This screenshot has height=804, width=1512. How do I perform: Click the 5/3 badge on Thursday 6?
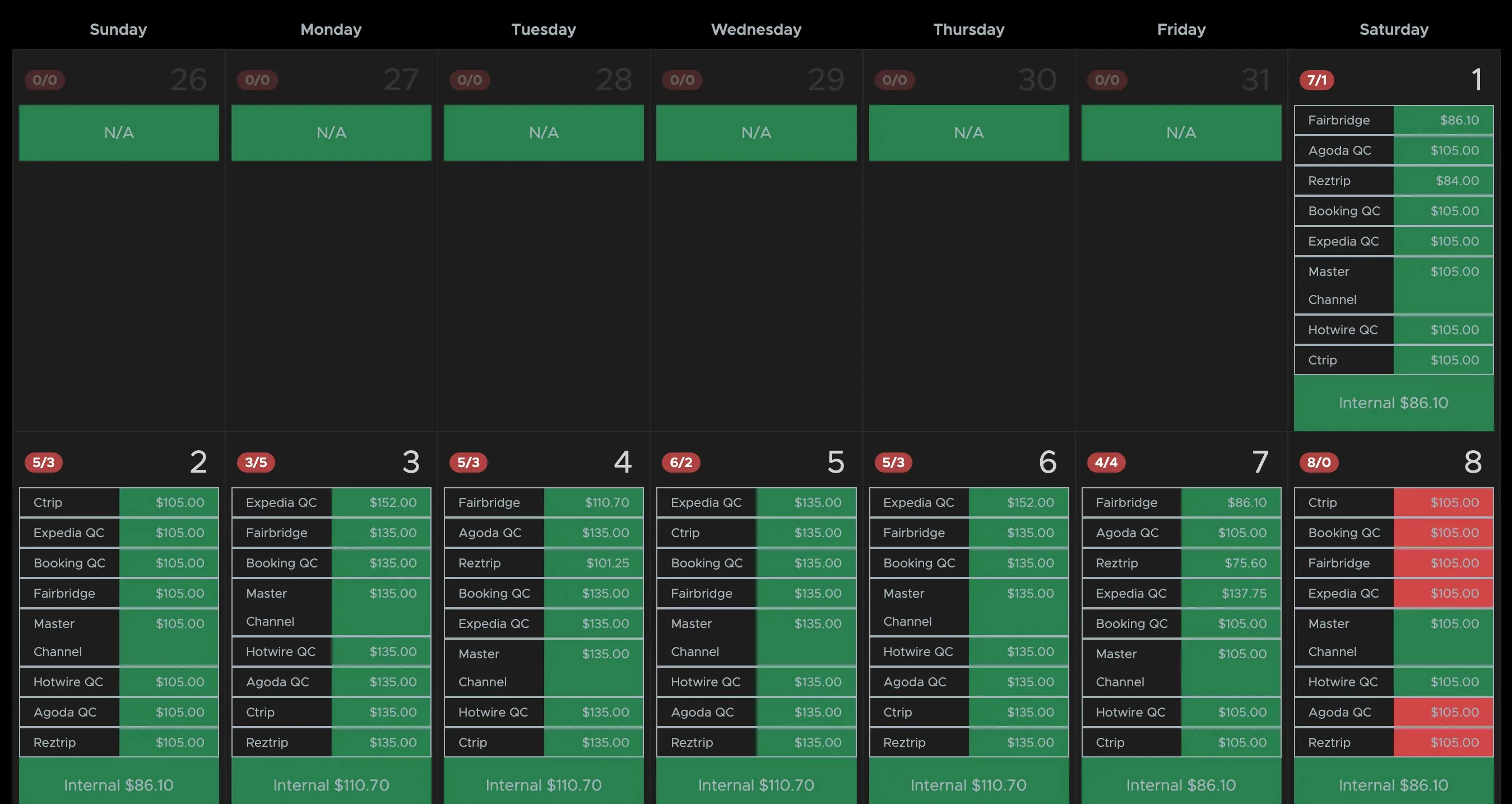893,462
